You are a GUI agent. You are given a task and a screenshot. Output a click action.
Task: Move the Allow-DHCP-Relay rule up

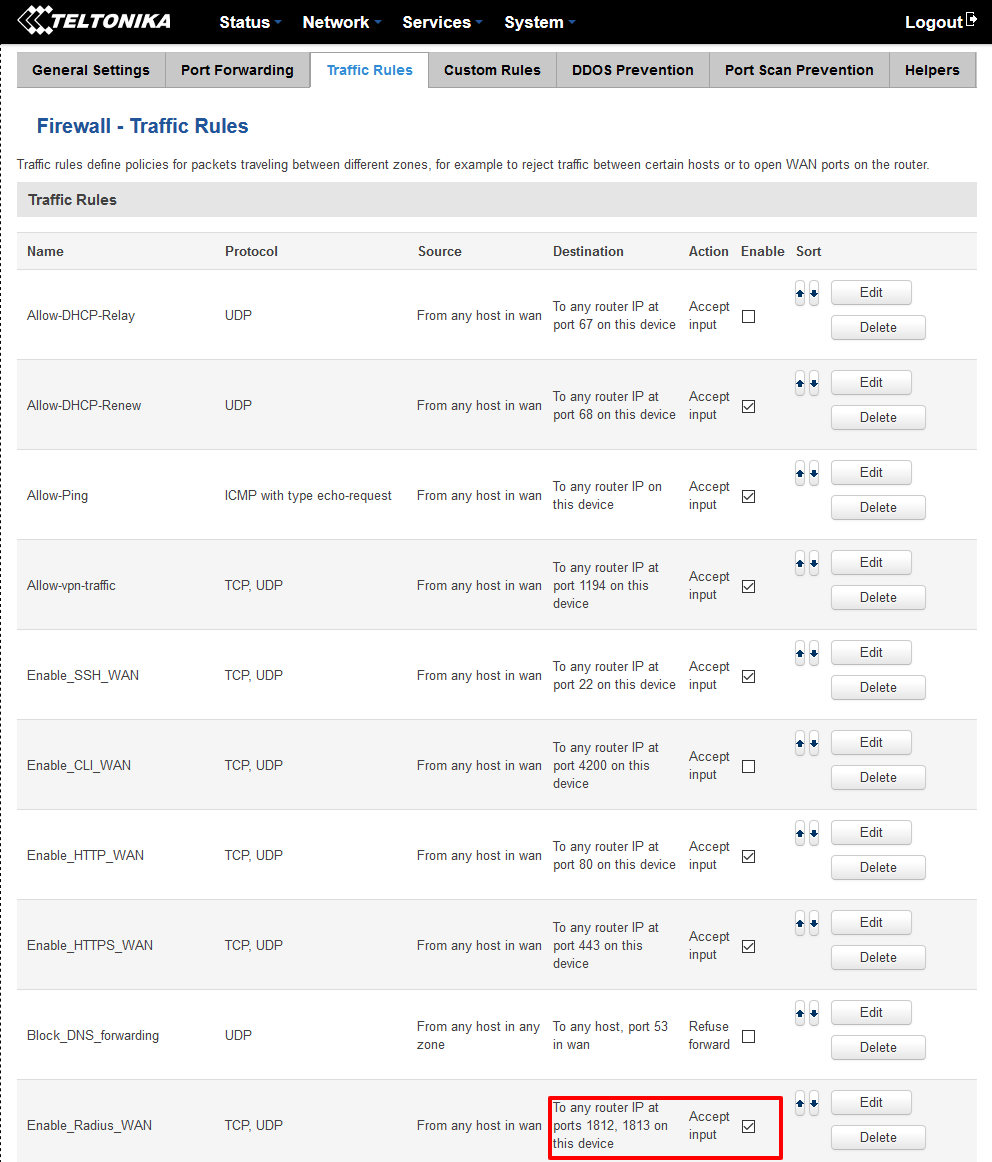[799, 292]
